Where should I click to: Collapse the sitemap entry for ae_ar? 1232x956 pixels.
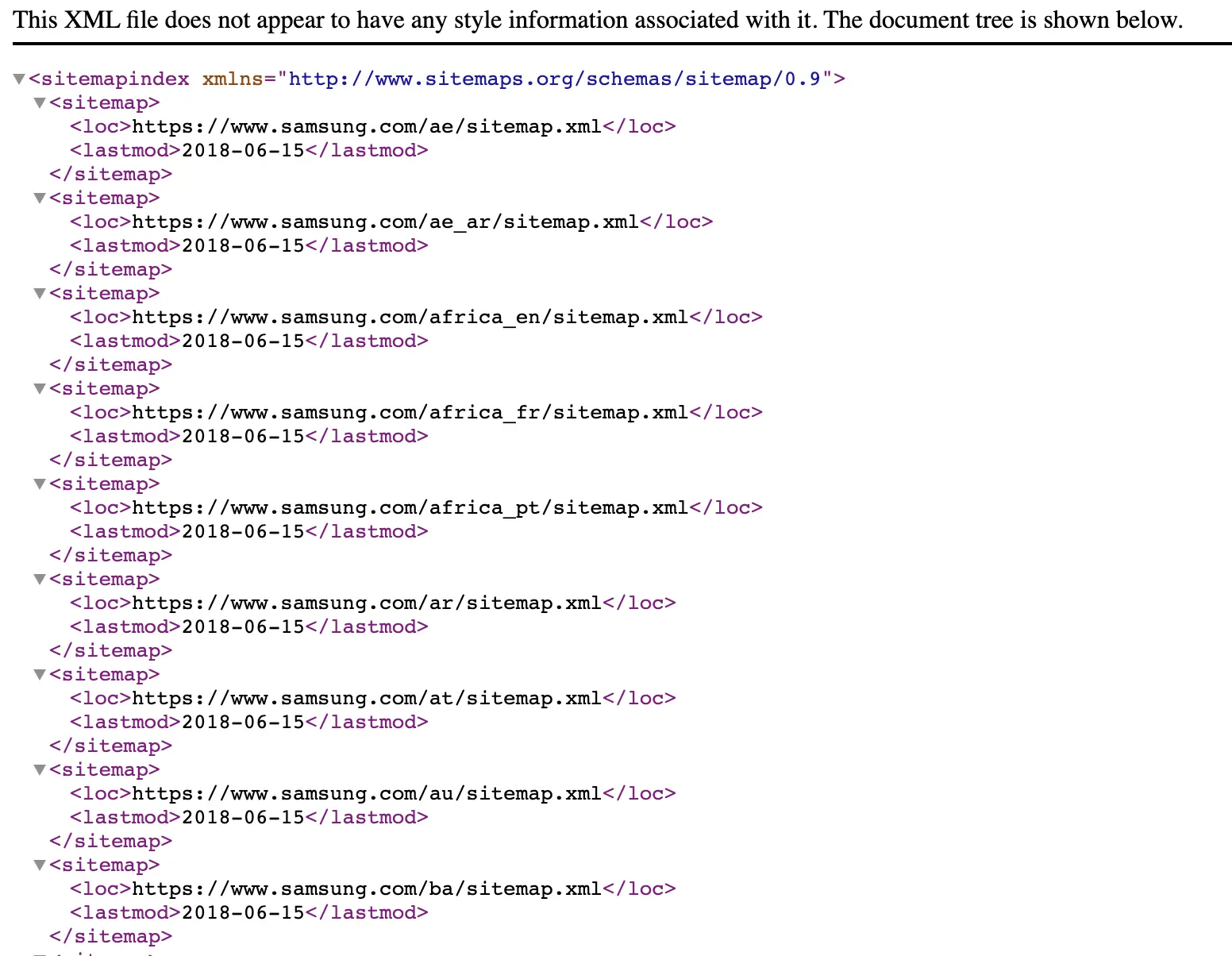[39, 198]
